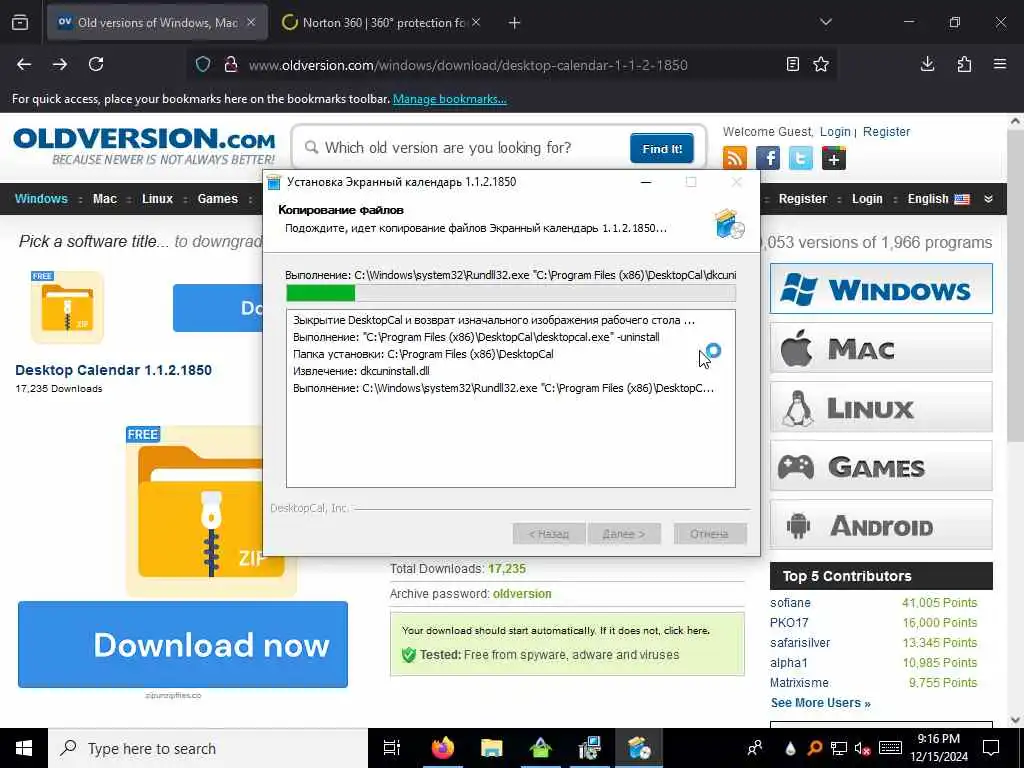Screen dimensions: 1024x768
Task: Click the big Download now button
Action: (183, 644)
